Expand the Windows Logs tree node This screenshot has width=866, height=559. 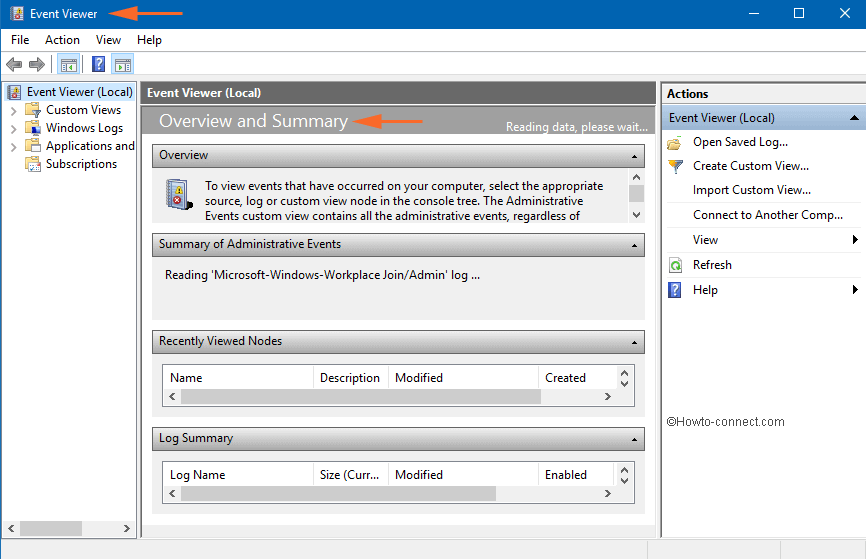tap(14, 129)
